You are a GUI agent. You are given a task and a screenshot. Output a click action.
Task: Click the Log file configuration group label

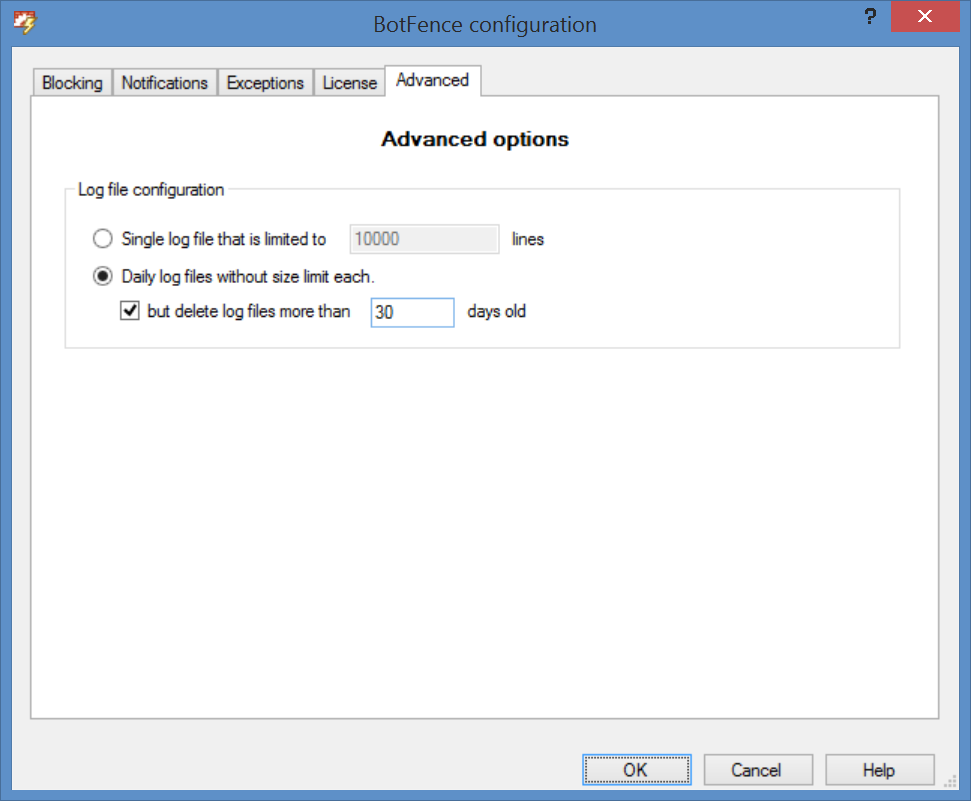(151, 189)
